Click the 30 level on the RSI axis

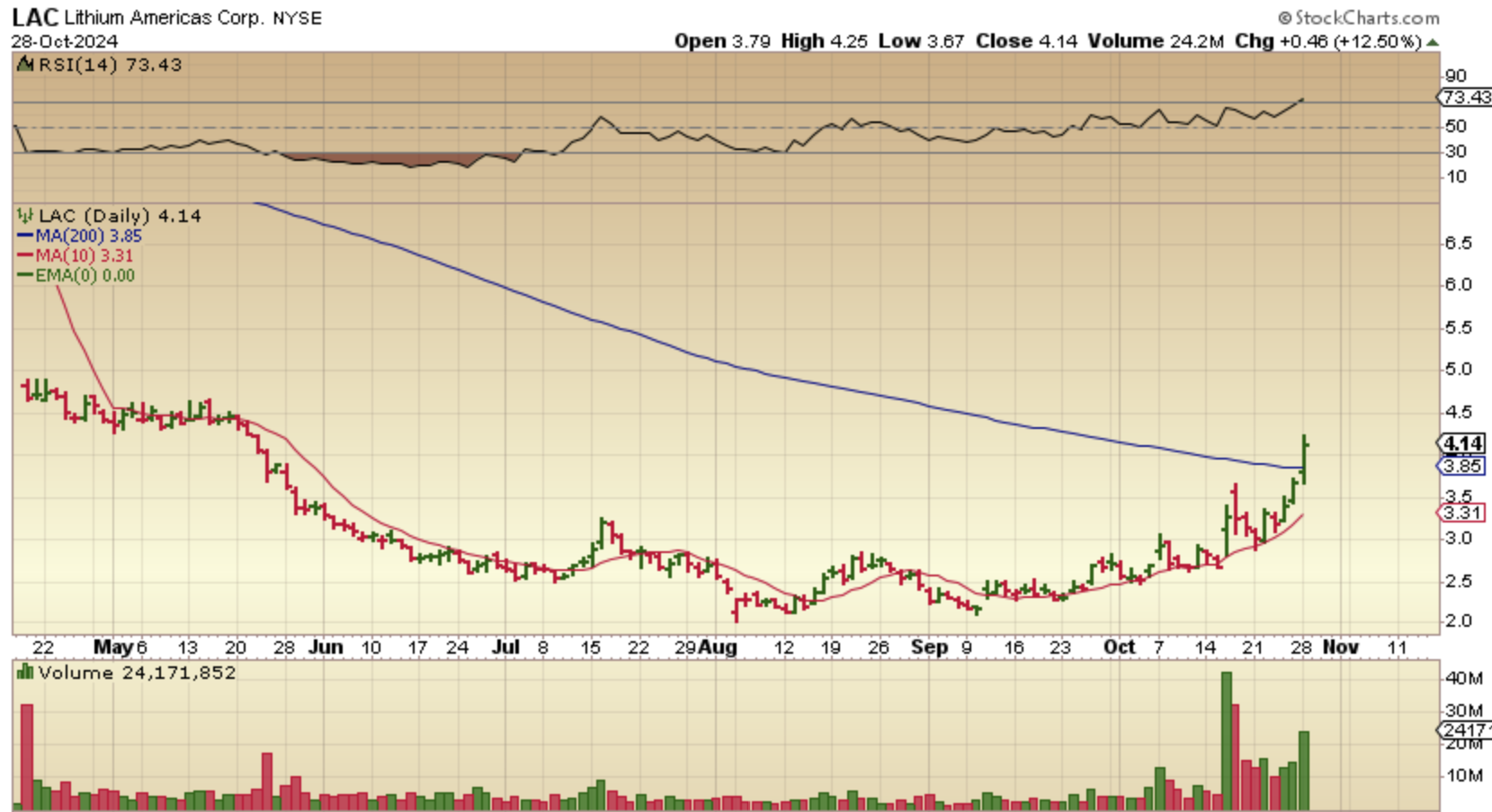[1456, 151]
